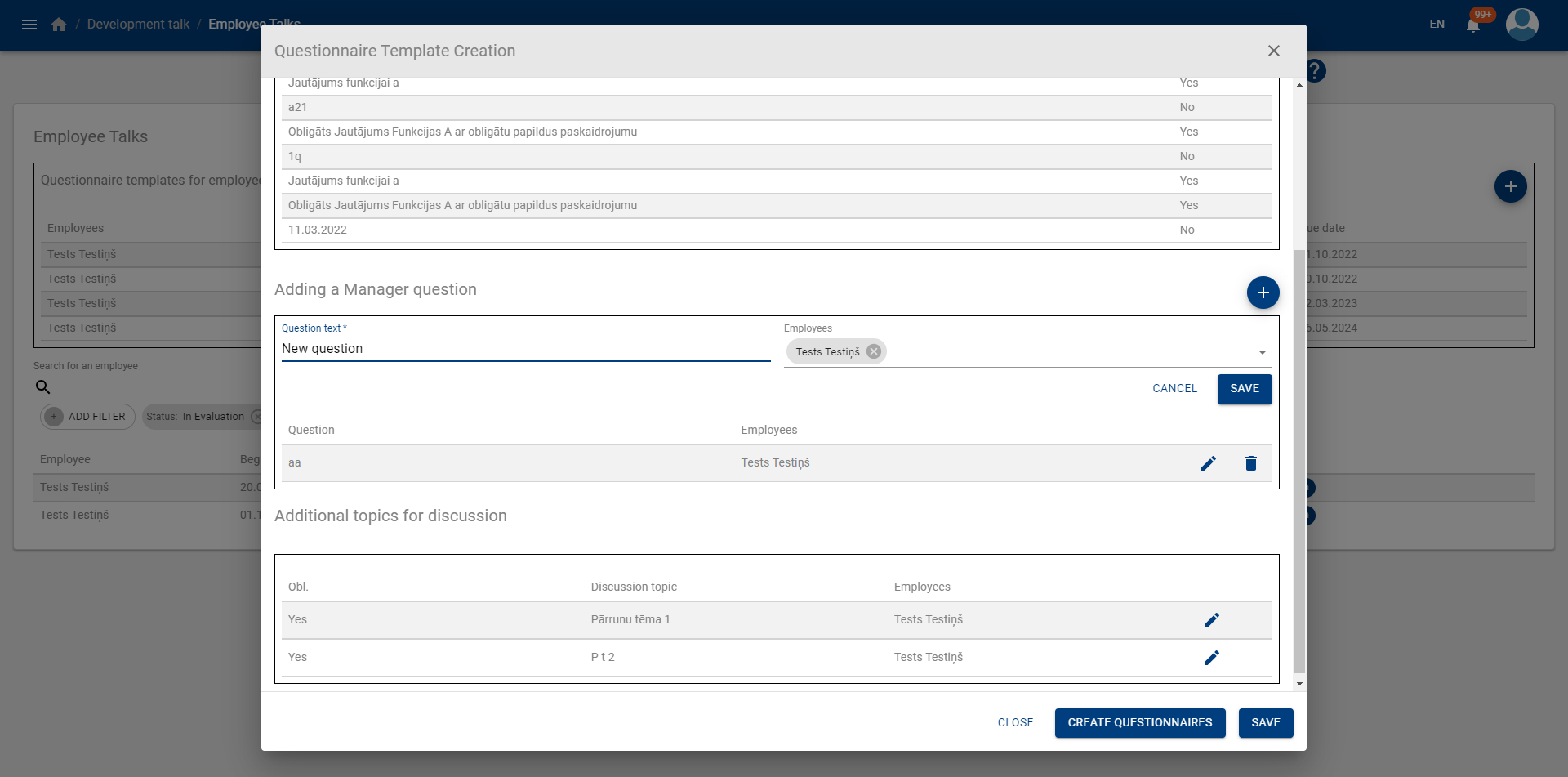Select the 'a21' question row
This screenshot has height=777, width=1568.
tap(777, 108)
